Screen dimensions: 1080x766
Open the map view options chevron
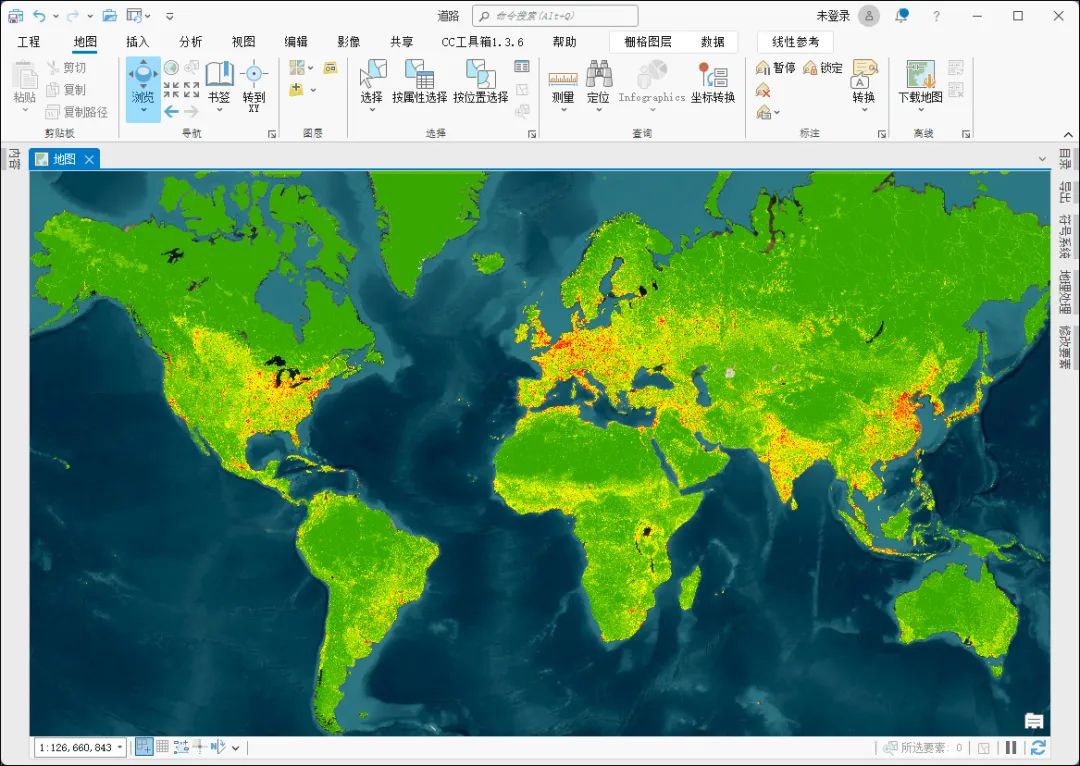(1042, 159)
